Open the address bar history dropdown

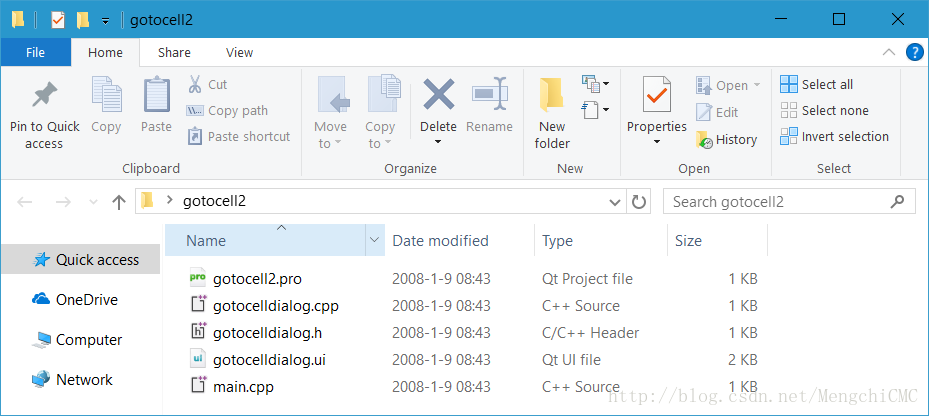[616, 201]
